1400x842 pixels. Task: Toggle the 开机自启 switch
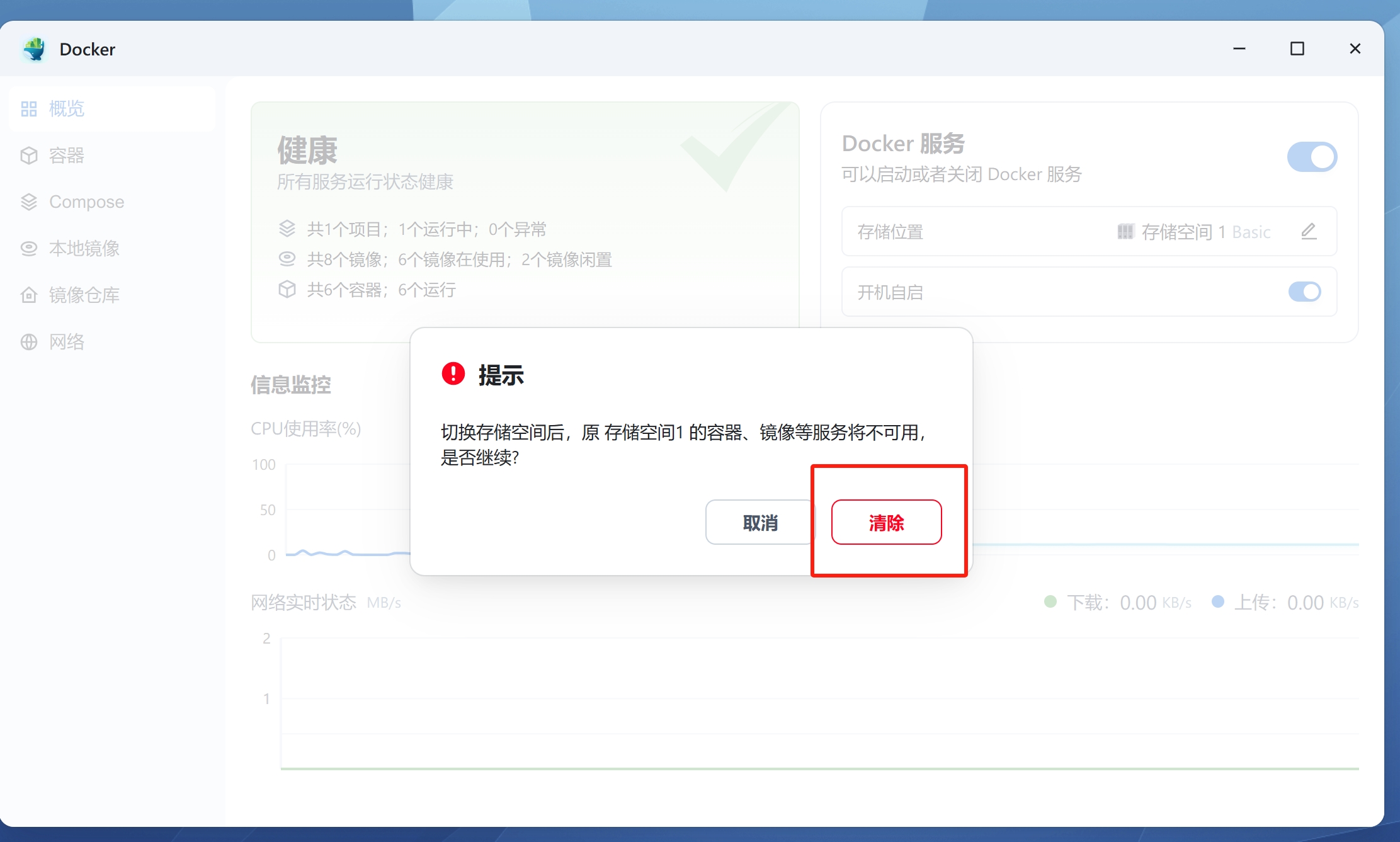click(1304, 292)
